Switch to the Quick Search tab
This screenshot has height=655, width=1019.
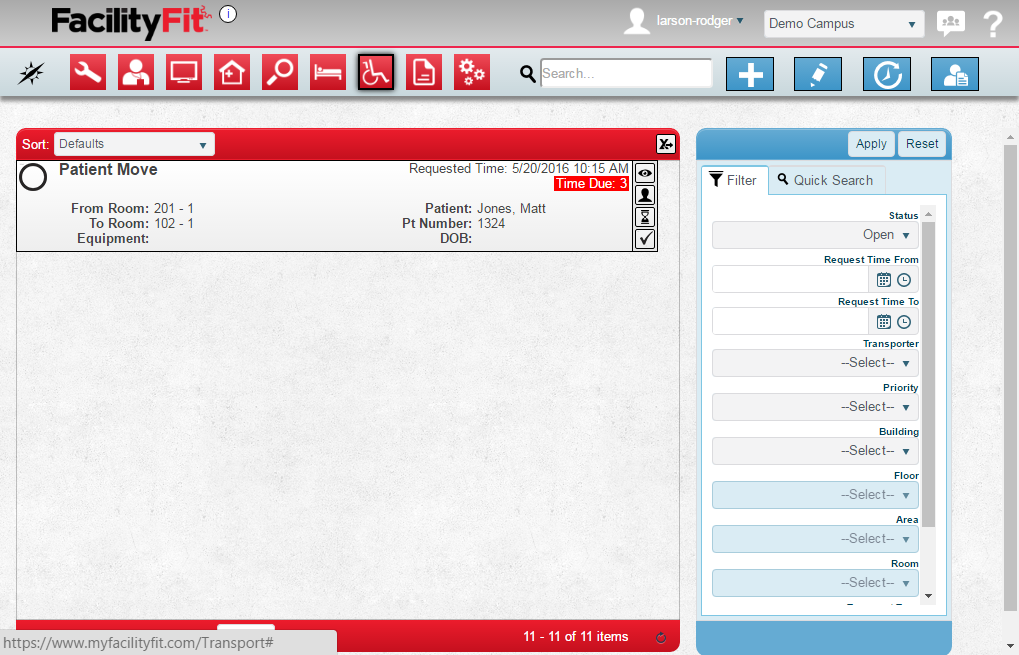pos(825,180)
